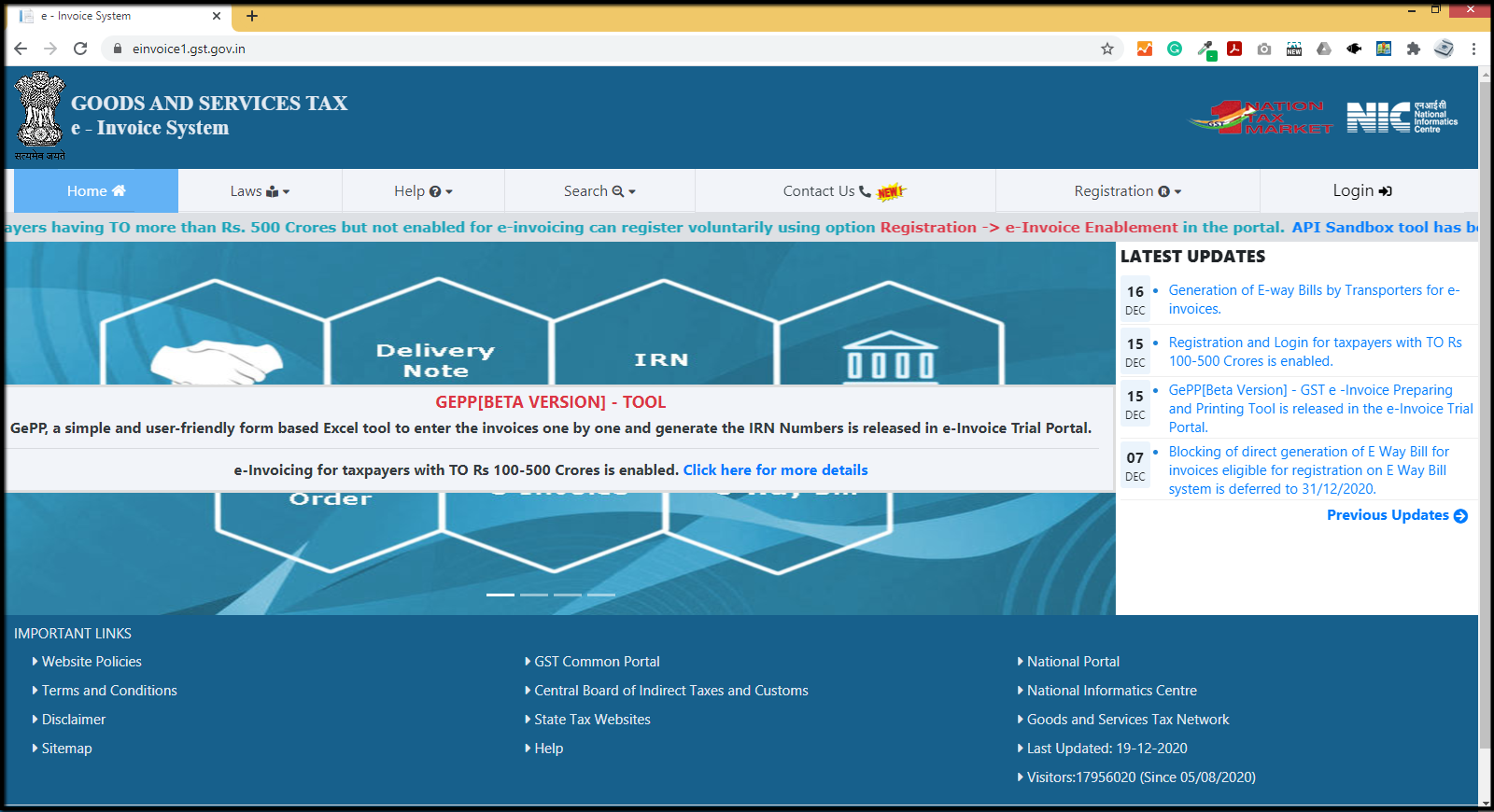Open State Tax Websites link
This screenshot has height=812, width=1494.
coord(592,720)
